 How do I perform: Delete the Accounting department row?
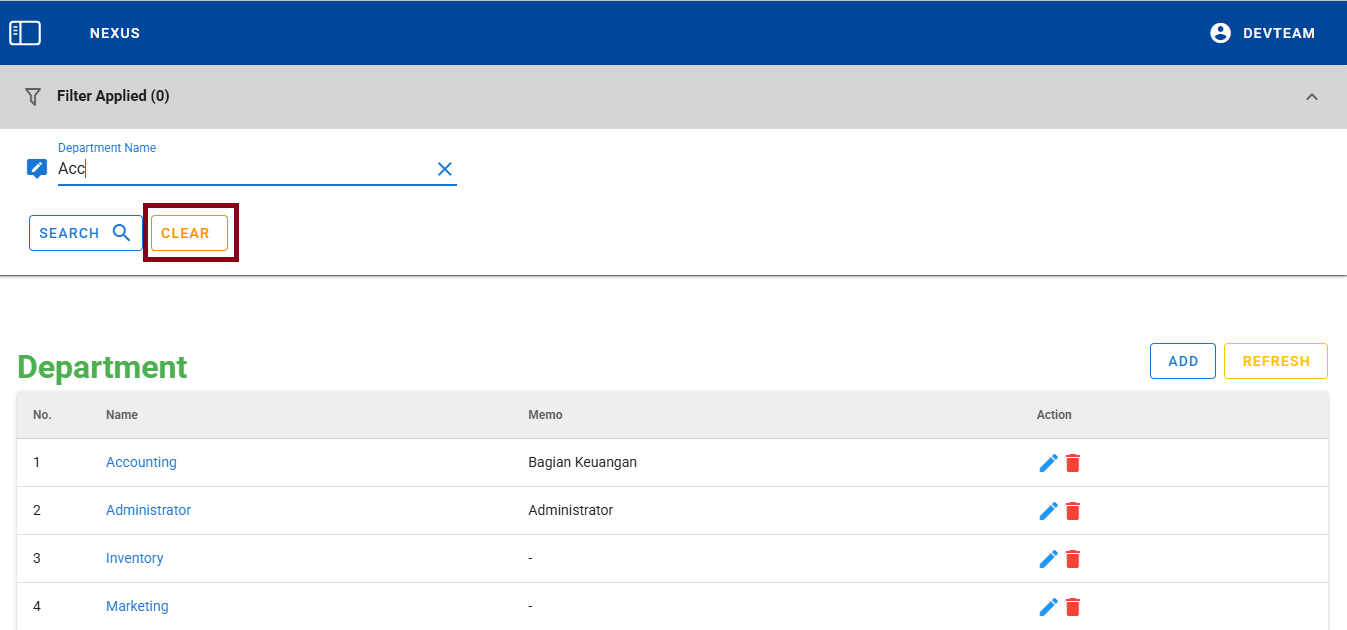click(1073, 463)
